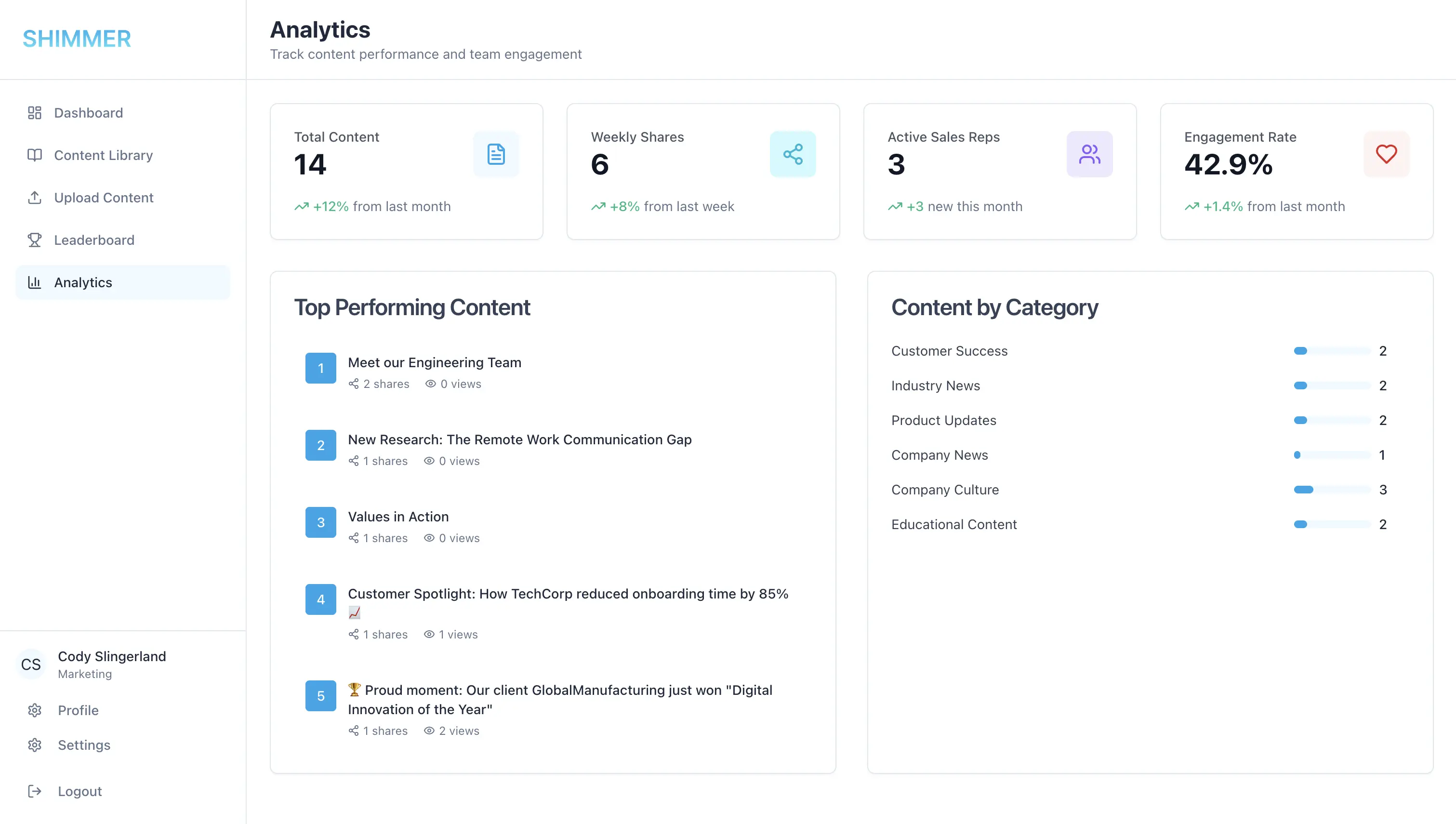Screen dimensions: 1456x824
Task: Select the Analytics sidebar item
Action: tap(83, 282)
